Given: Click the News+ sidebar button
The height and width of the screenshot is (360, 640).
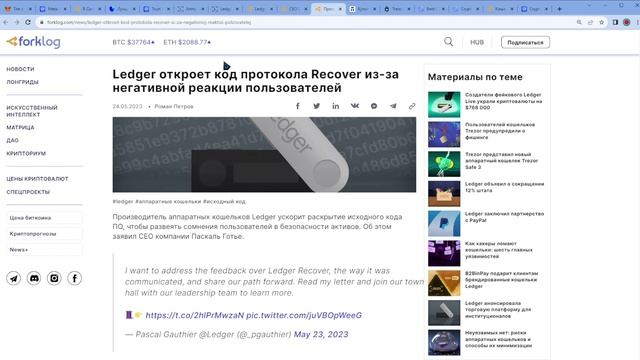Looking at the screenshot, I should pos(44,249).
